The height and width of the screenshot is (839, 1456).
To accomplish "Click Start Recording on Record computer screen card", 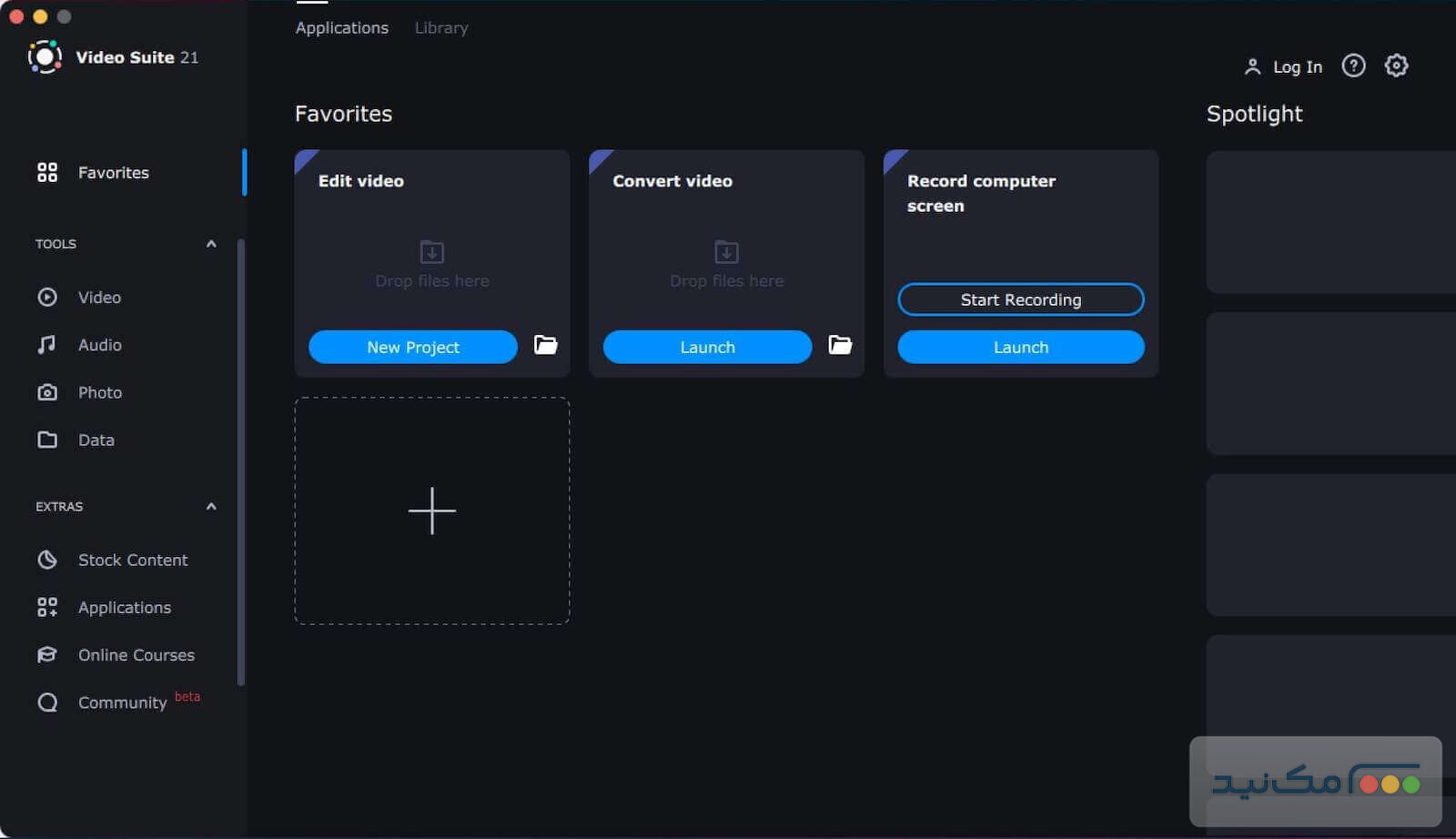I will (1020, 299).
